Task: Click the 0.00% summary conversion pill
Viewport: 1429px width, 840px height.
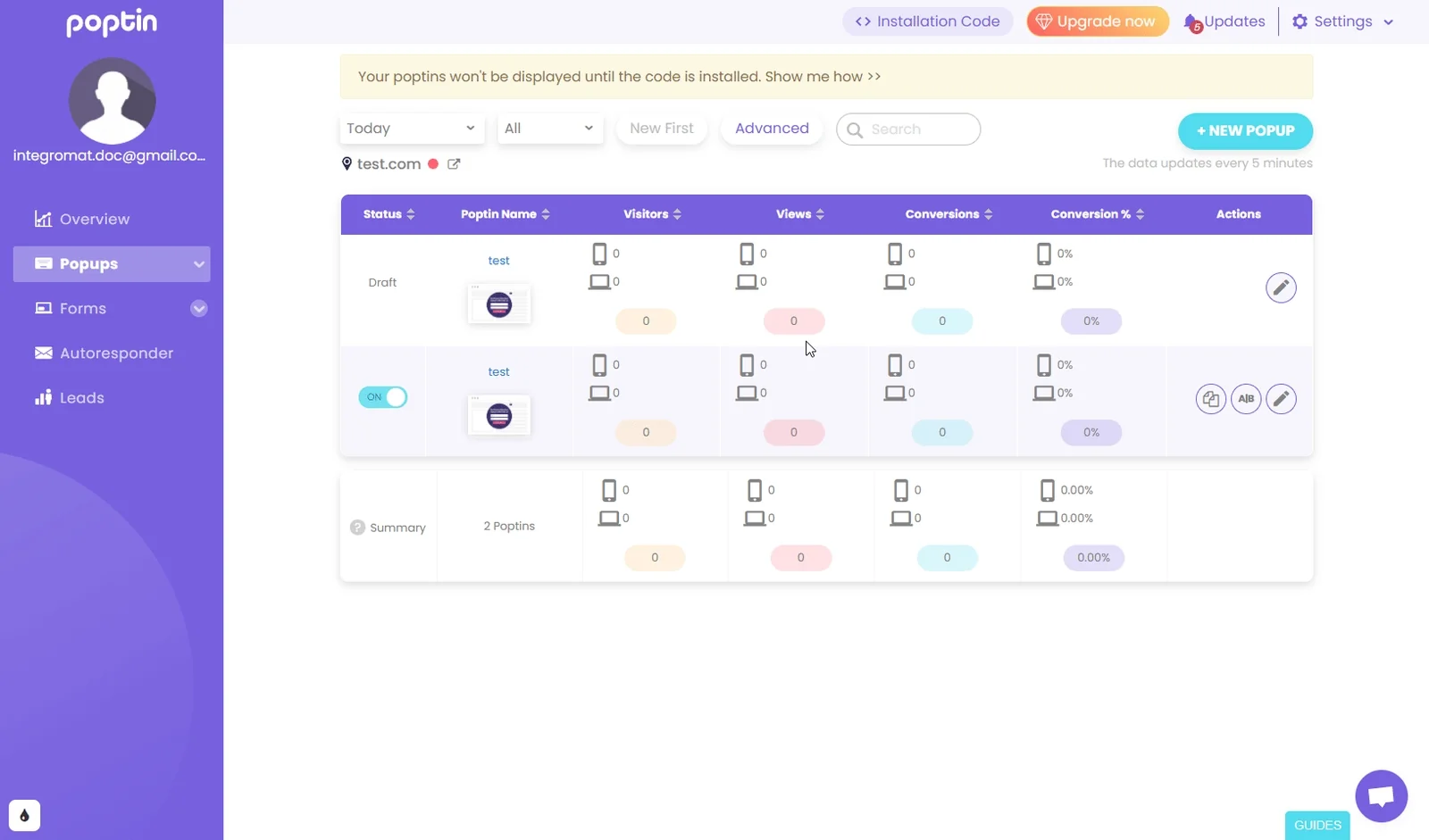Action: (1093, 558)
